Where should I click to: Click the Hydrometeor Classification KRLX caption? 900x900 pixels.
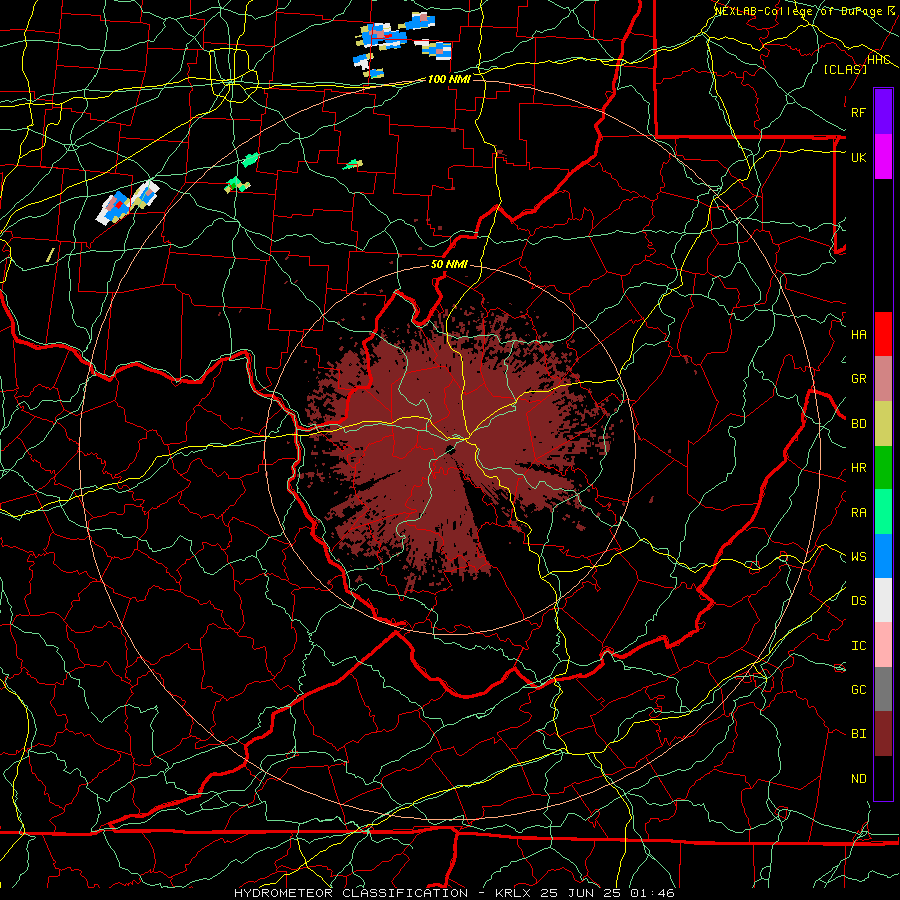coord(454,893)
